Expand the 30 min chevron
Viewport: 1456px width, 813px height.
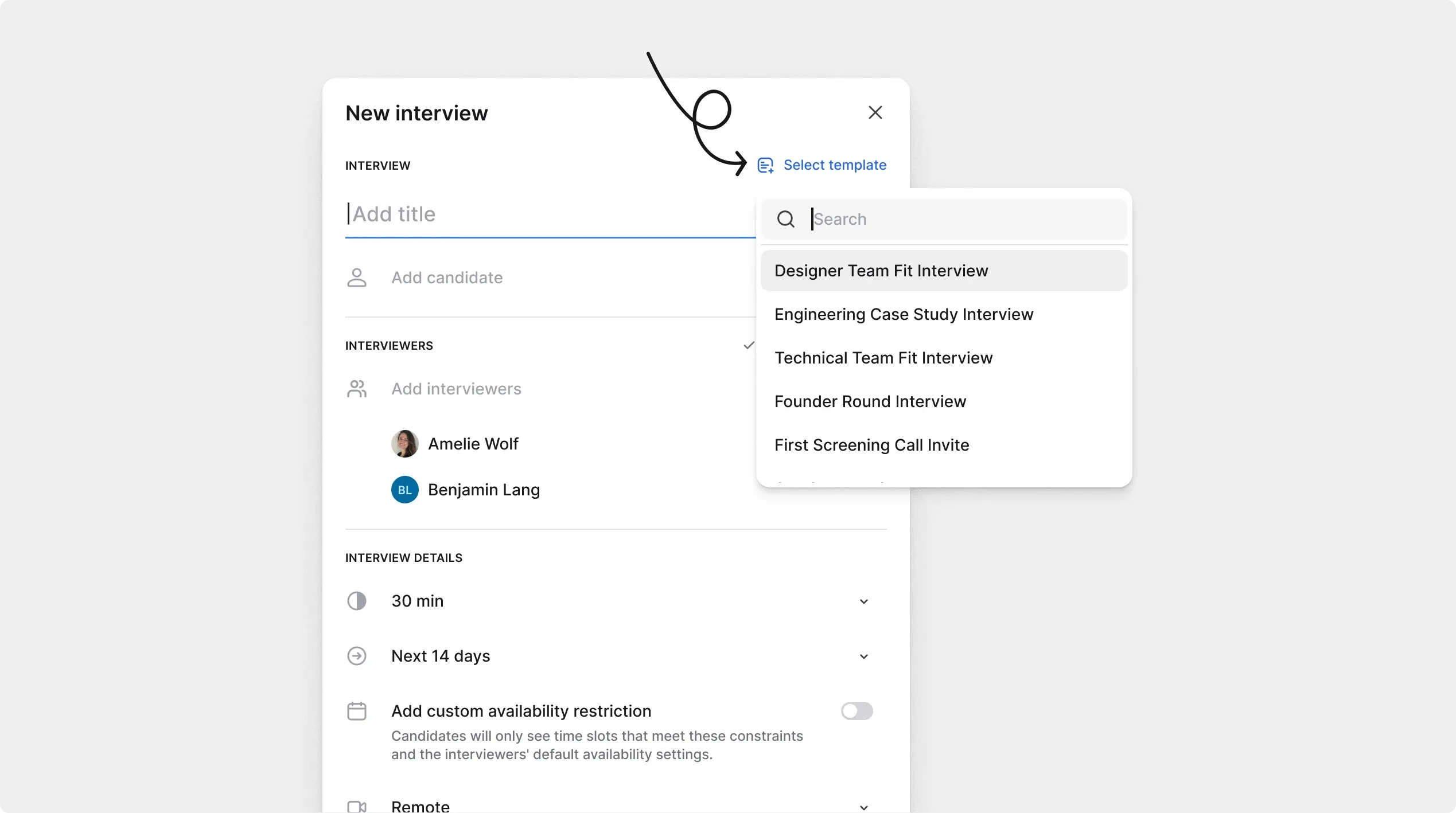click(863, 601)
